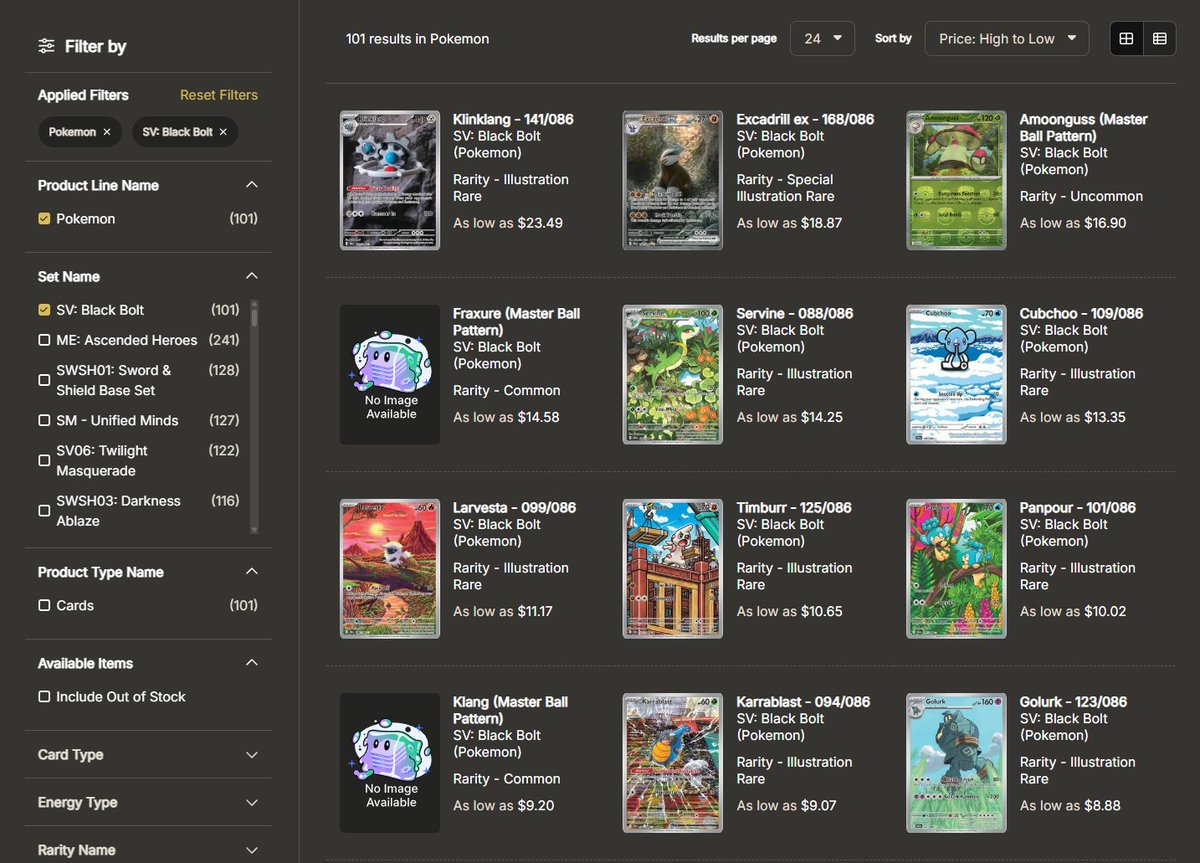The image size is (1200, 863).
Task: Enable Include Out of Stock
Action: (44, 697)
